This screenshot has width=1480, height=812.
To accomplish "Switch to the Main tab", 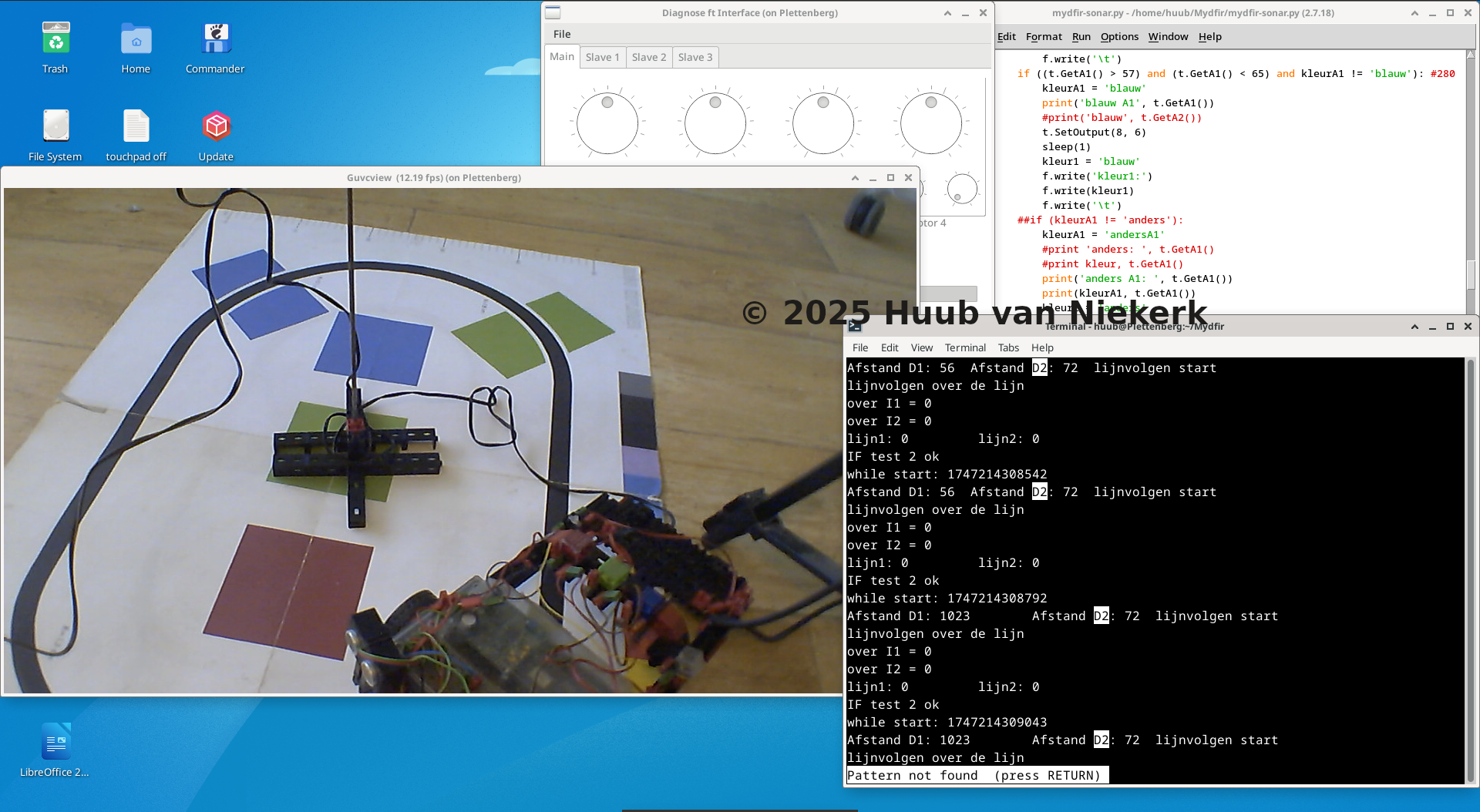I will (x=562, y=56).
